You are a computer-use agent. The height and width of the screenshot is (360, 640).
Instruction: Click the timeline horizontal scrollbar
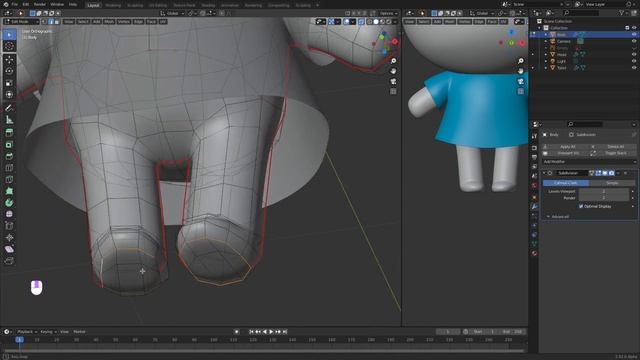pyautogui.click(x=264, y=351)
